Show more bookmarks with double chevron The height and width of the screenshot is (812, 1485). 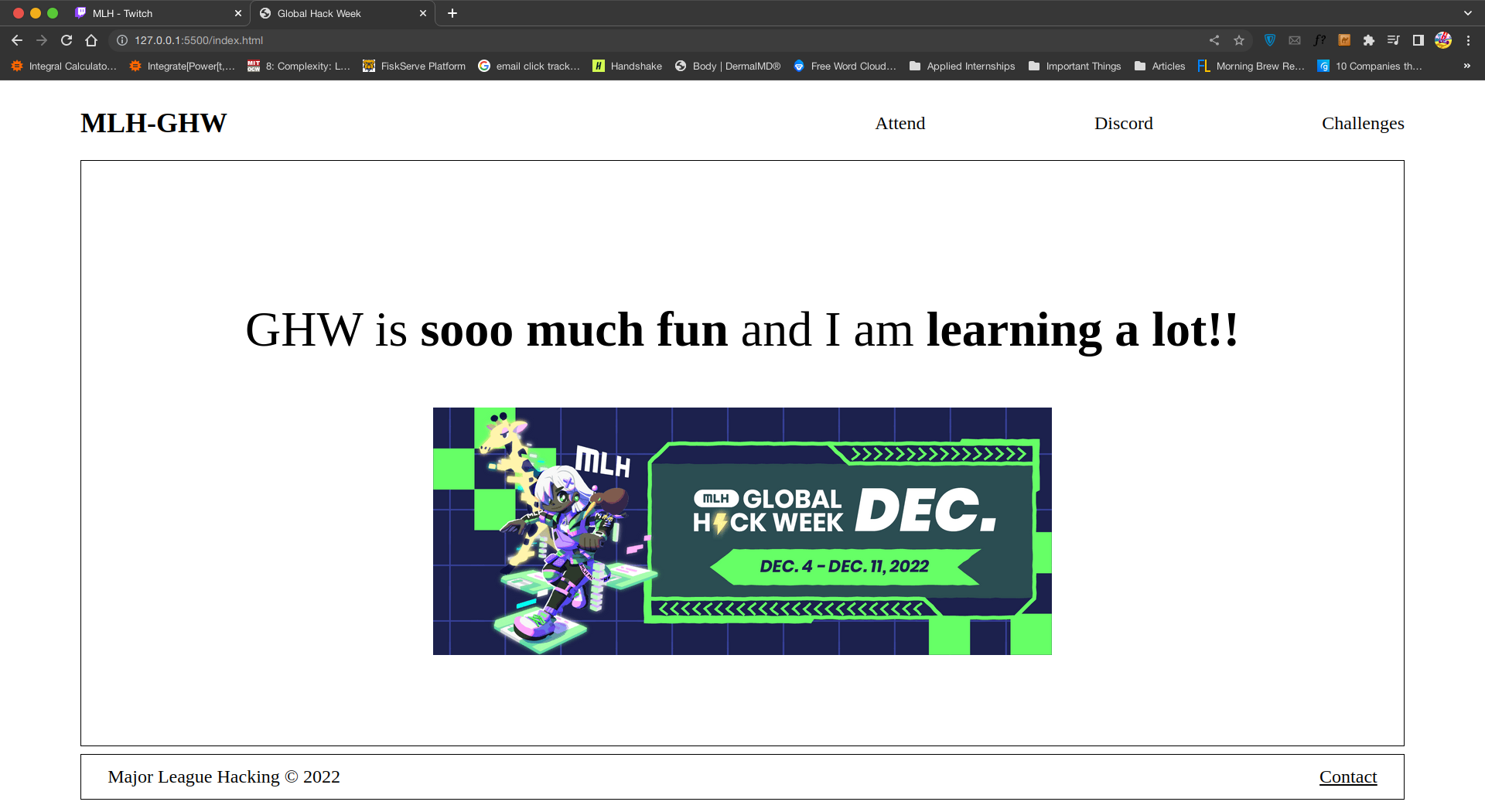coord(1467,66)
